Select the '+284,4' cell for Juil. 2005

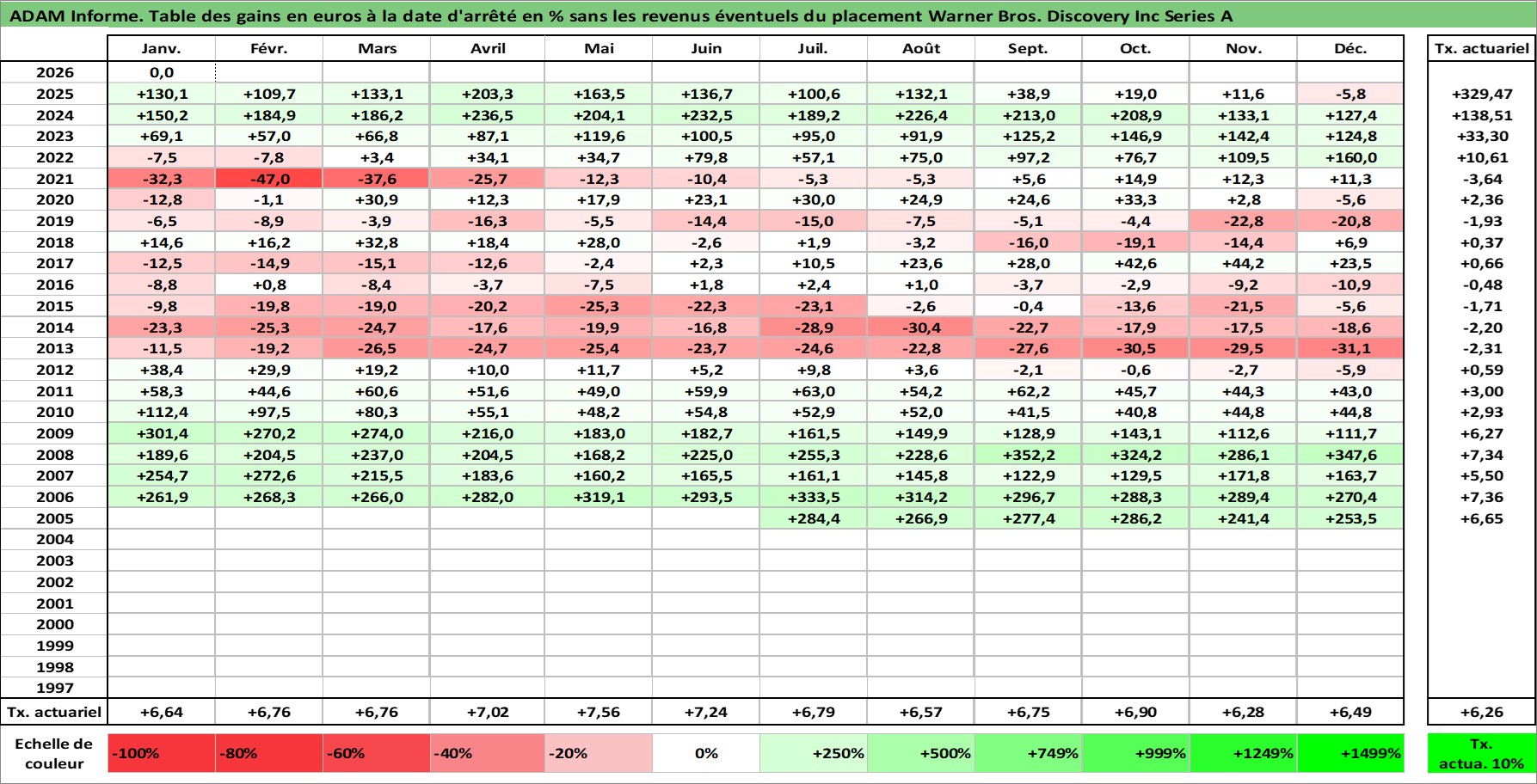point(813,518)
